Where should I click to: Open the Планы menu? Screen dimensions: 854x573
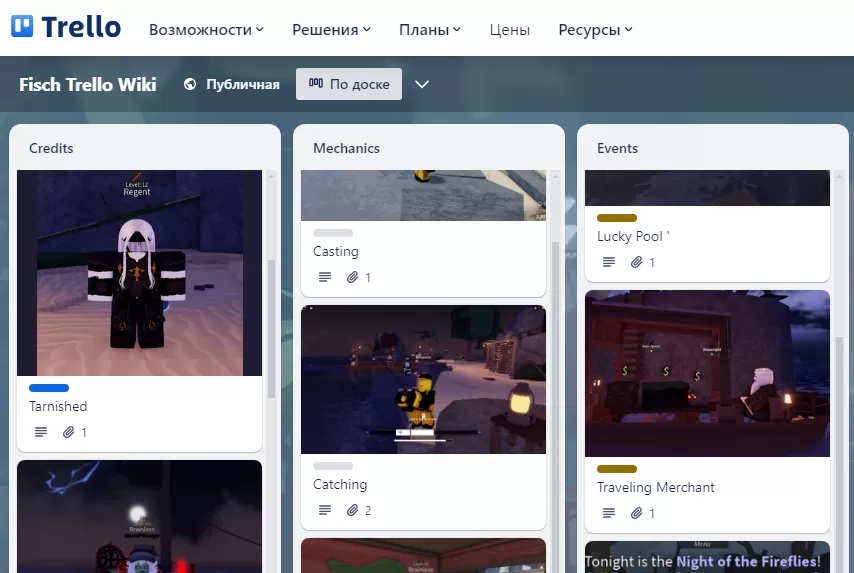[429, 30]
